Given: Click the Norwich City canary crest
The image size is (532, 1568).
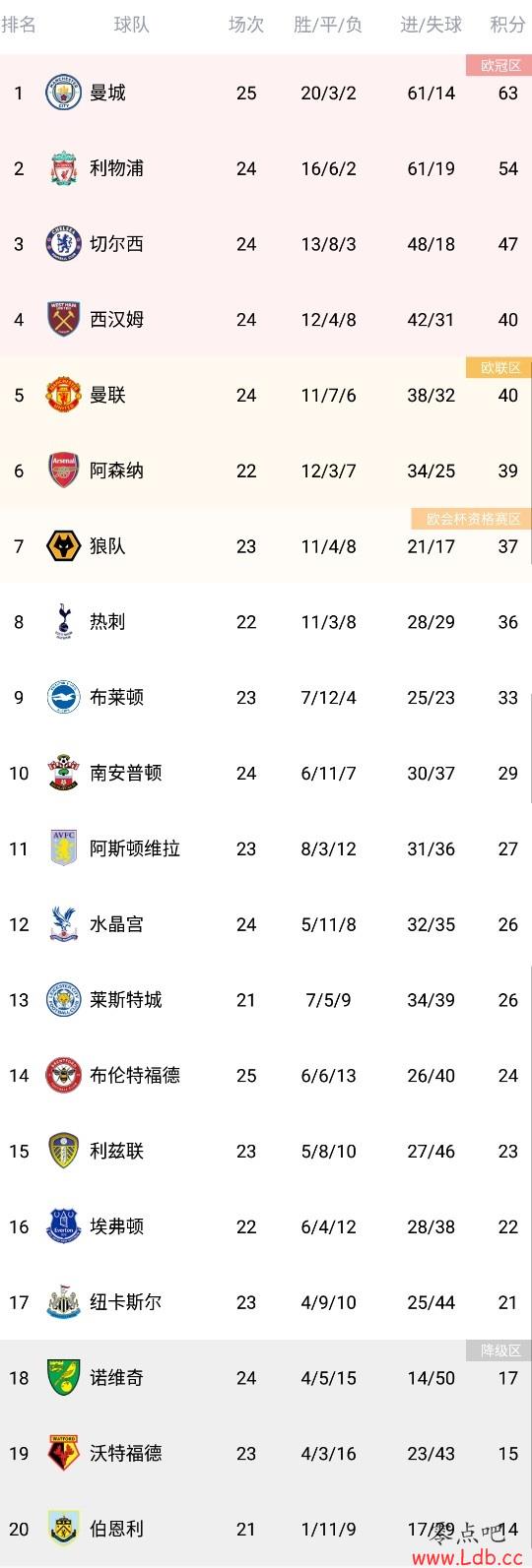Looking at the screenshot, I should coord(64,1377).
